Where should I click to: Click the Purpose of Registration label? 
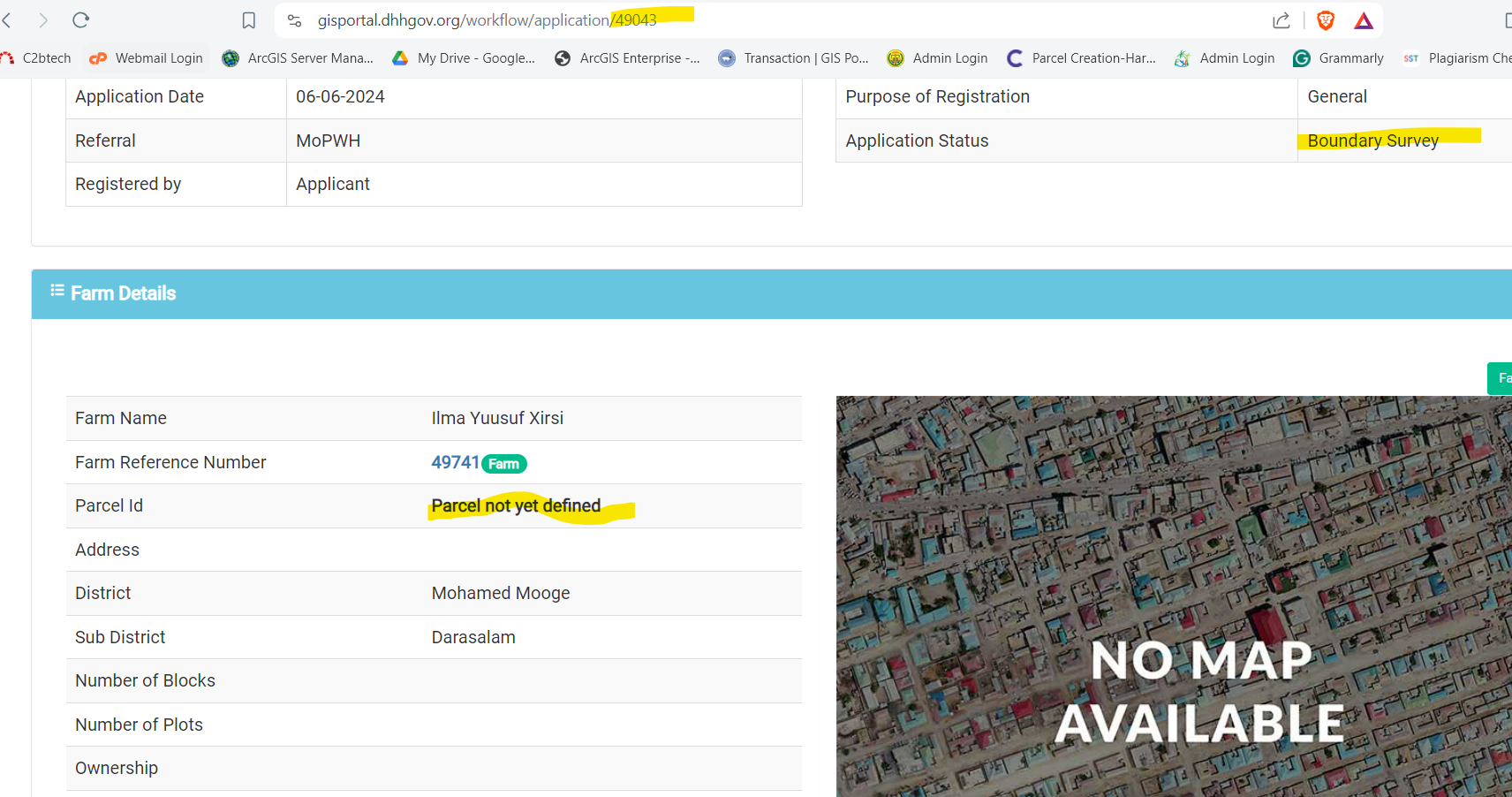point(937,96)
